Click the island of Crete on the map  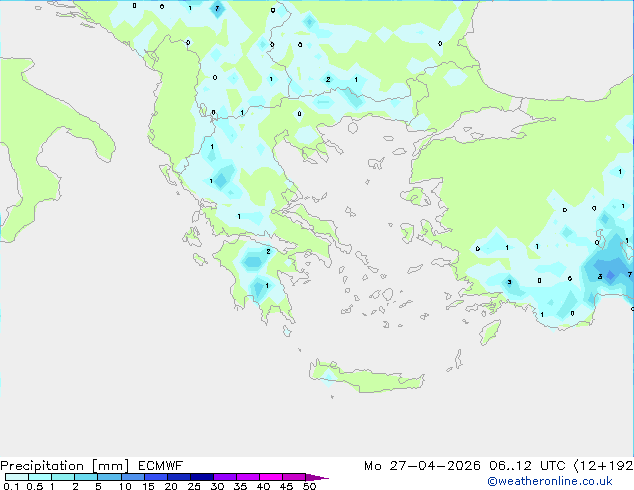pos(366,377)
